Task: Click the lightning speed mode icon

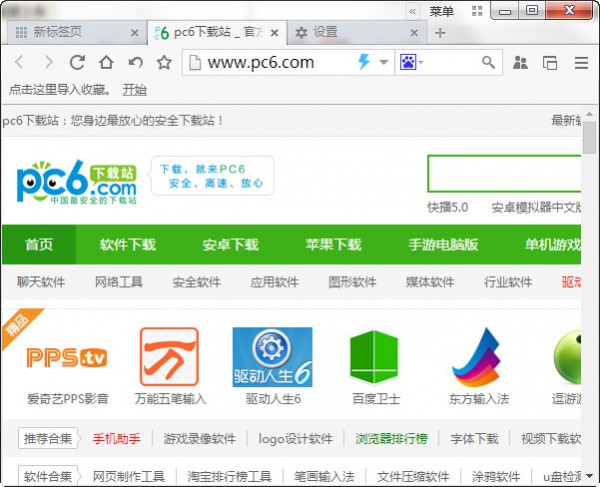Action: pyautogui.click(x=364, y=62)
